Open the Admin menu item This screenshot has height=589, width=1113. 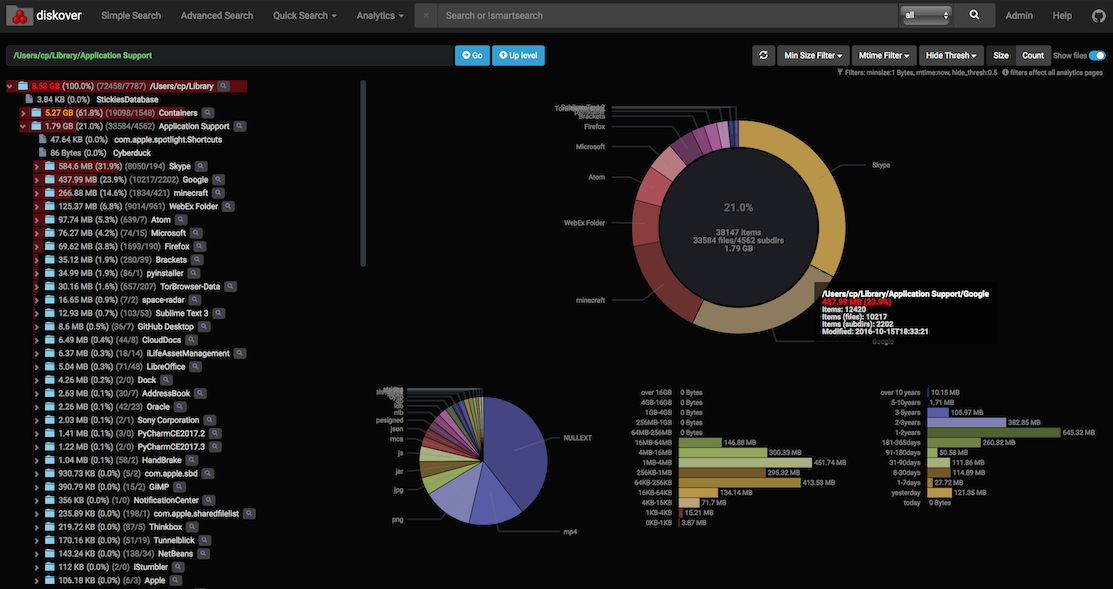1019,16
